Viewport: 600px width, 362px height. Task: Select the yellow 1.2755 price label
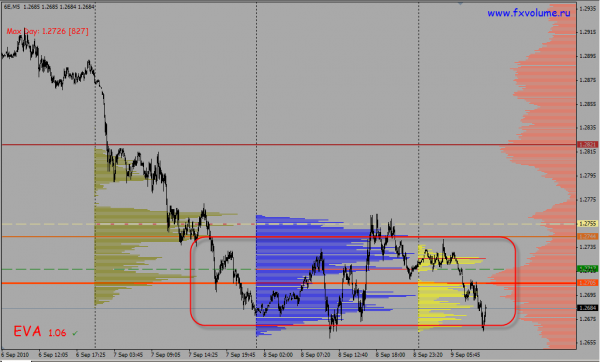coord(588,223)
